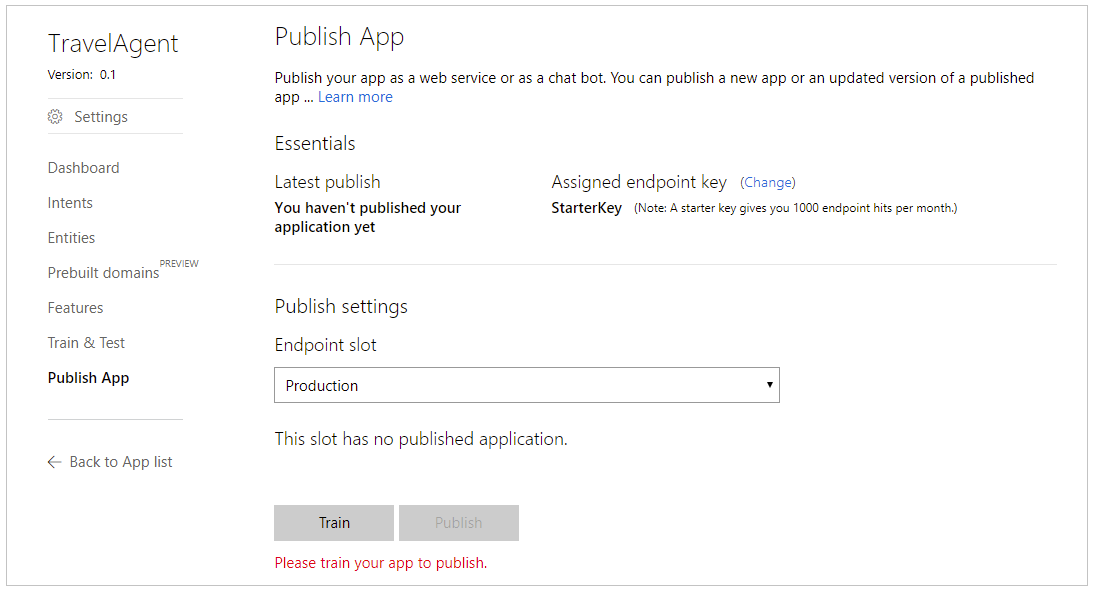Open the Settings page label
Image resolution: width=1093 pixels, height=591 pixels.
[101, 117]
